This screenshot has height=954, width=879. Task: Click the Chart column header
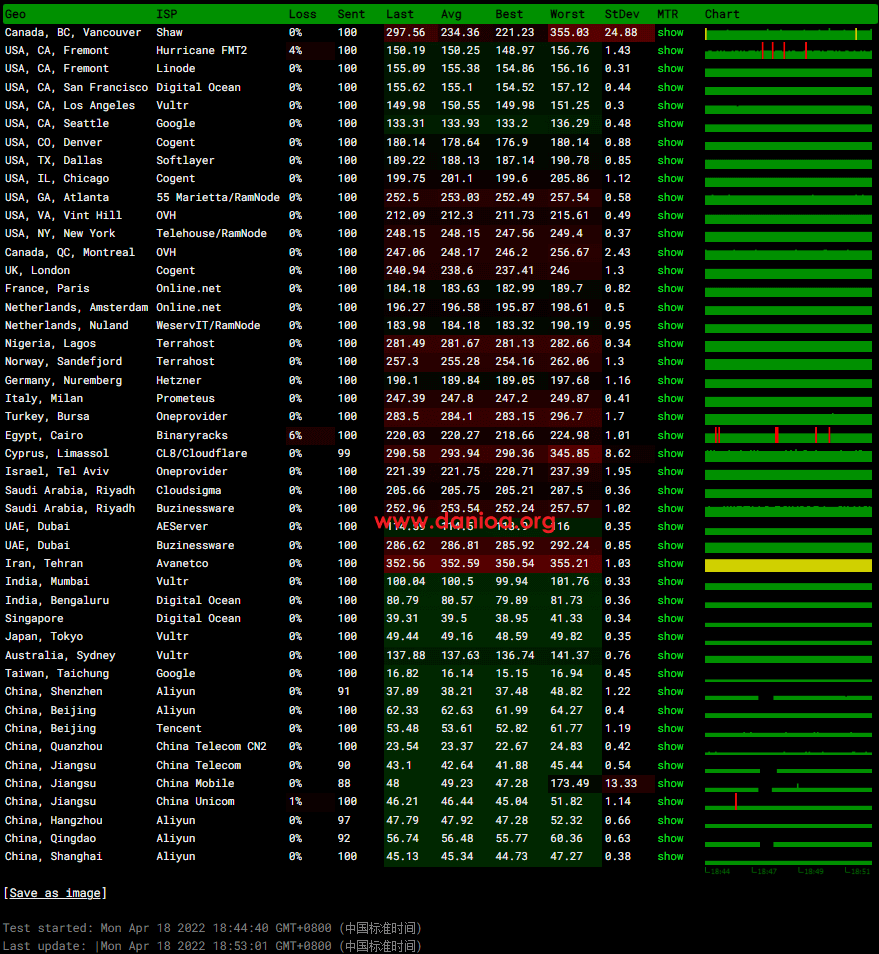722,14
